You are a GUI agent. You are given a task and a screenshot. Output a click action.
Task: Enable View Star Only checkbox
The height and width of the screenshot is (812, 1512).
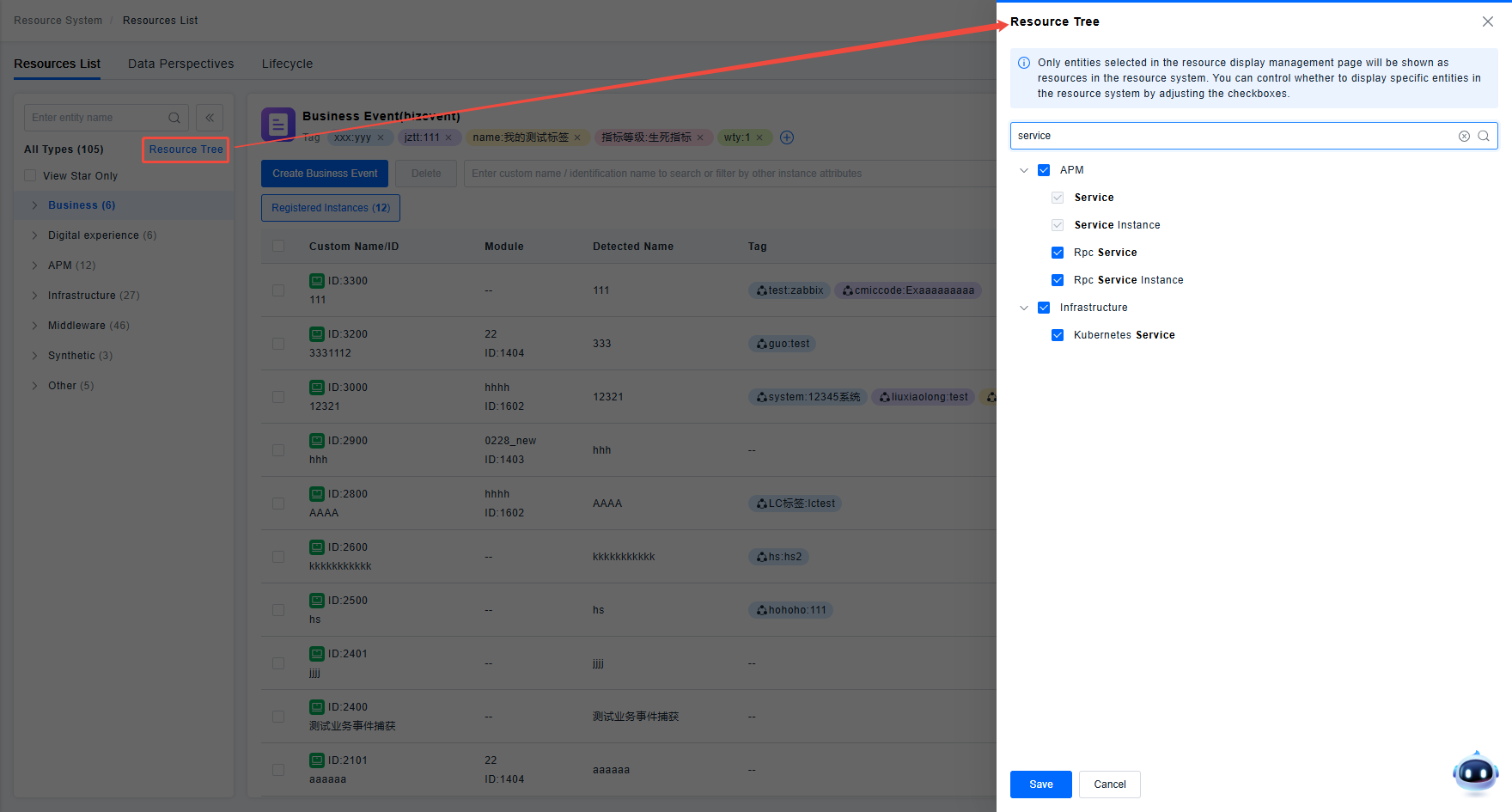(31, 176)
